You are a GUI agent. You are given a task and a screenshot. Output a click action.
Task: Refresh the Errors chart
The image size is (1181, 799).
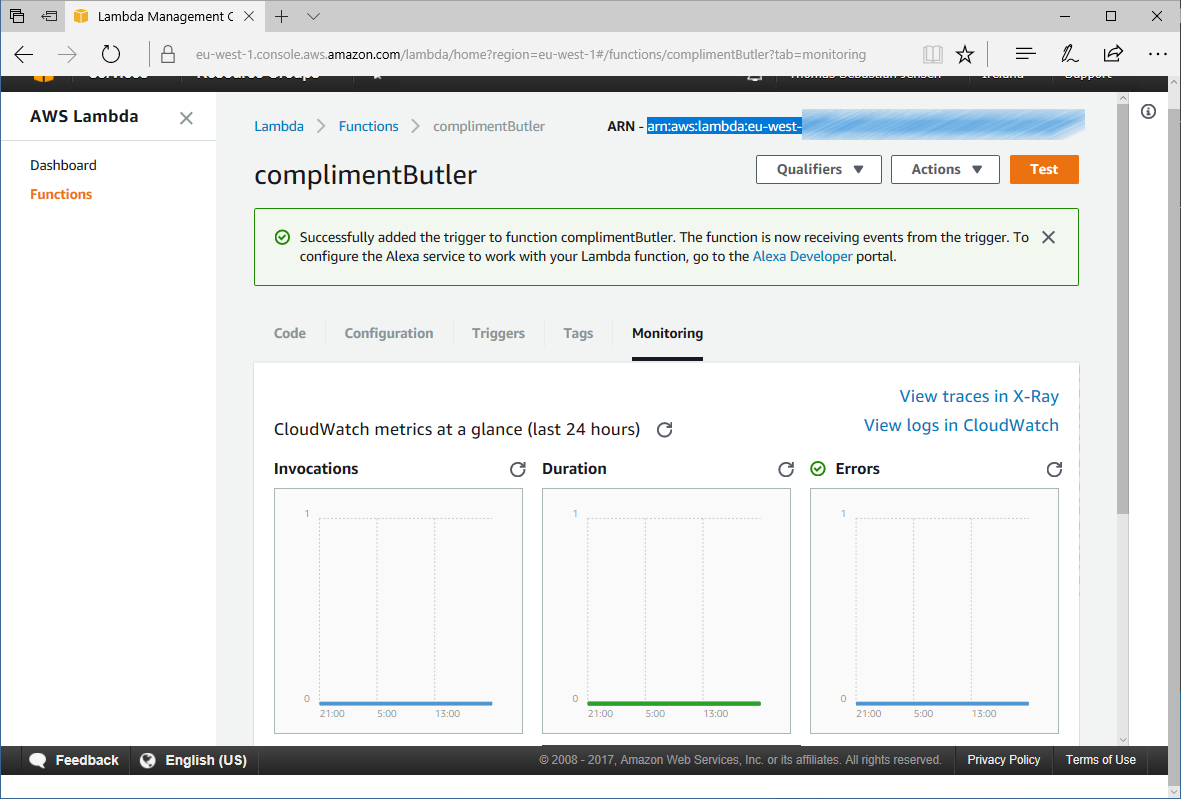coord(1054,469)
